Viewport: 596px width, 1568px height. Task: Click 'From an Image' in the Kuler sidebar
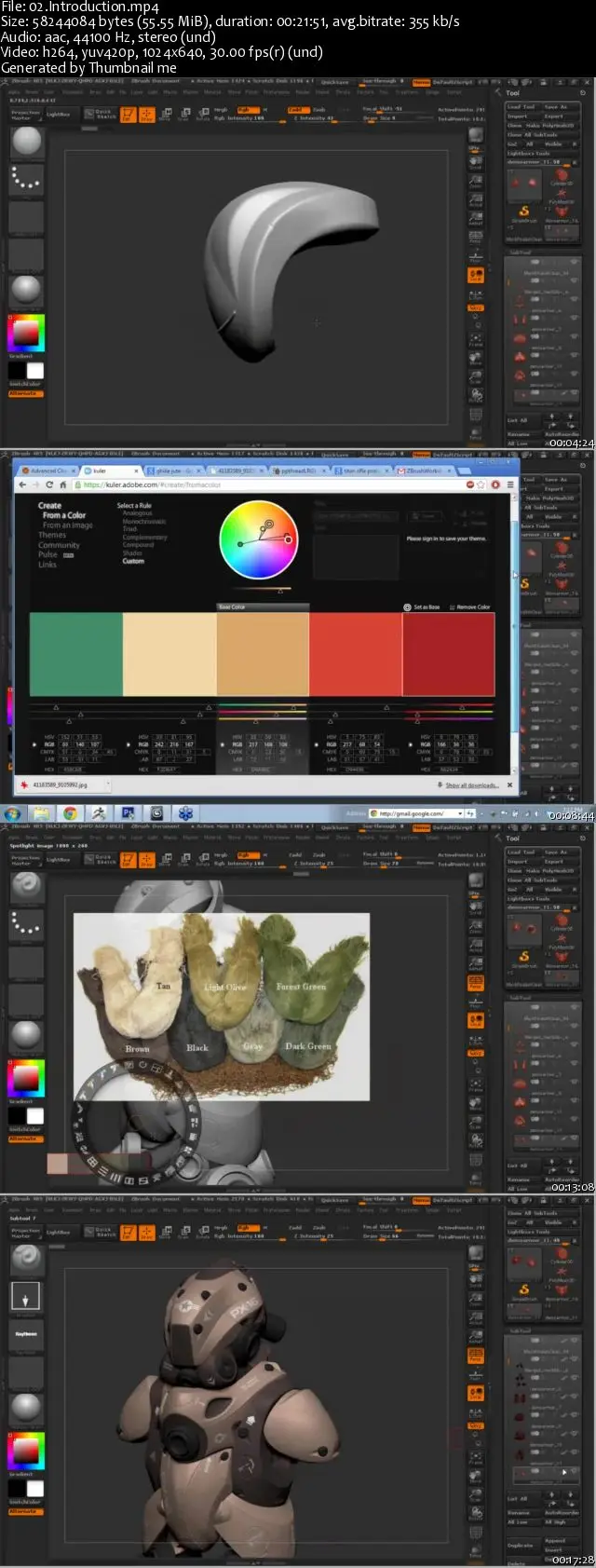click(x=67, y=525)
